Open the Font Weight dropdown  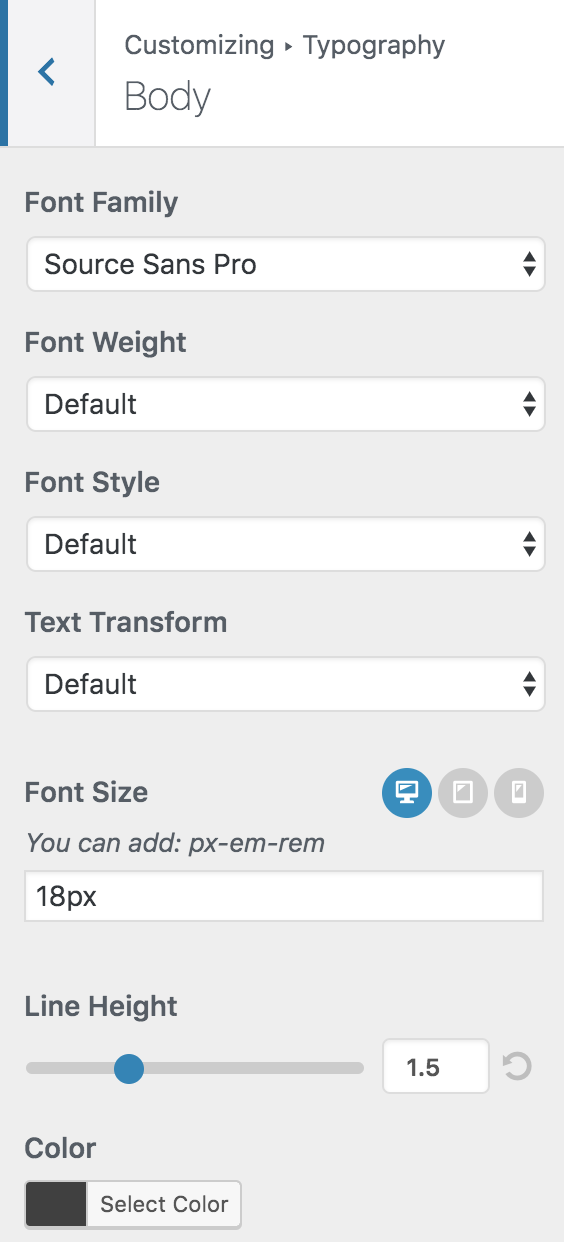click(x=285, y=404)
